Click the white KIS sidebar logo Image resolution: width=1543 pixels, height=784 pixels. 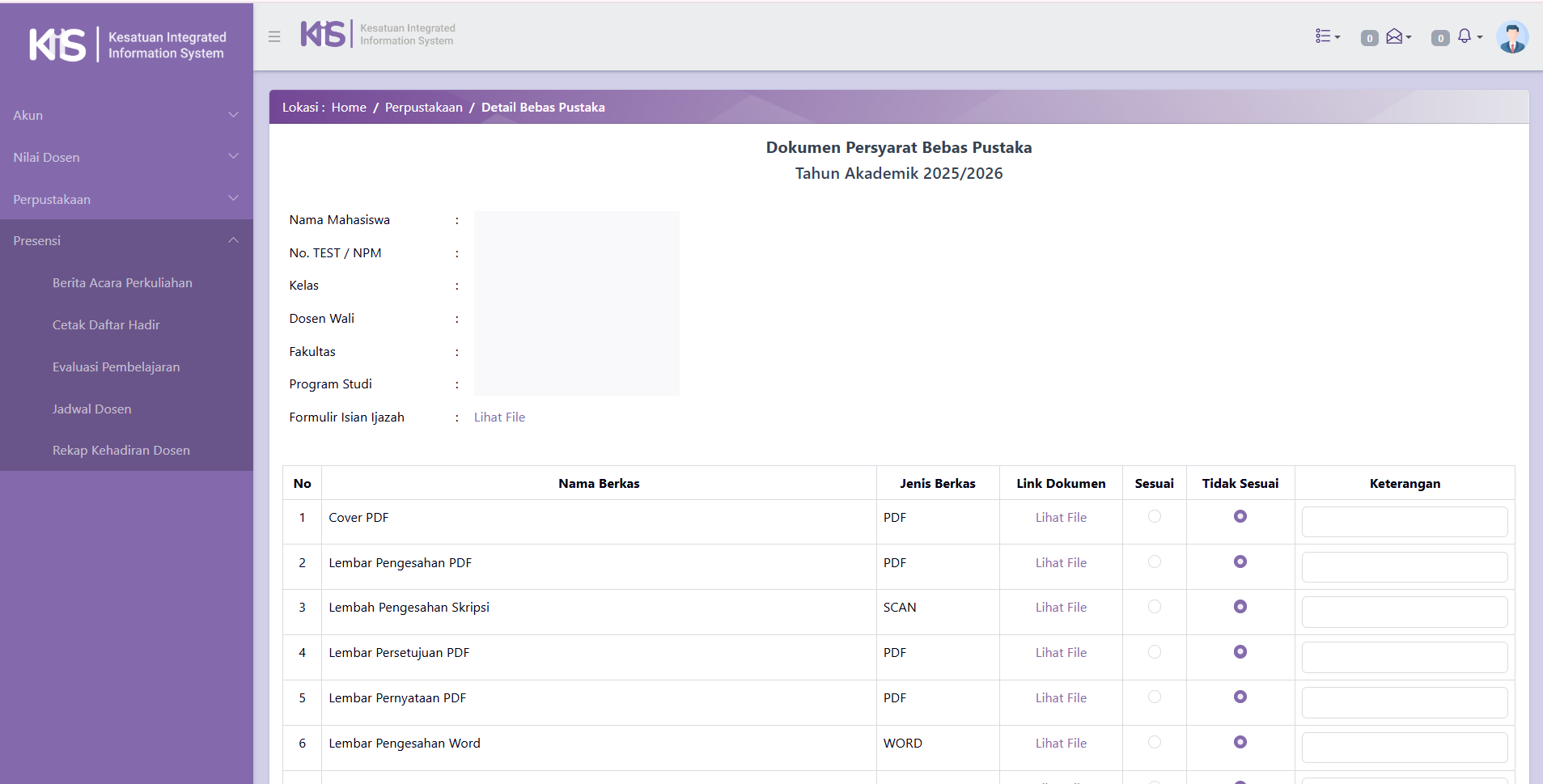(57, 44)
